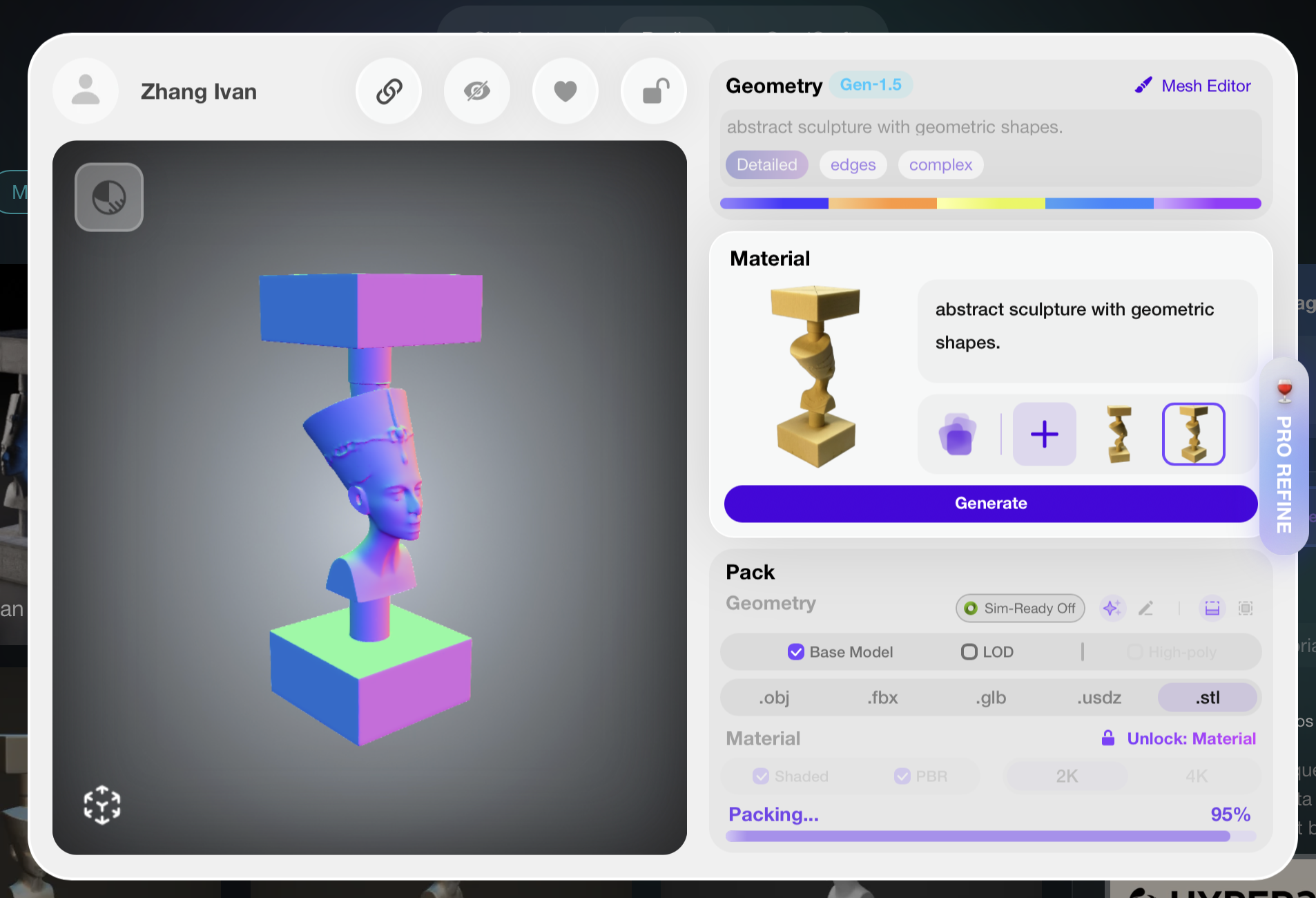Click the 95% packing percentage text
Viewport: 1316px width, 898px height.
click(1230, 814)
